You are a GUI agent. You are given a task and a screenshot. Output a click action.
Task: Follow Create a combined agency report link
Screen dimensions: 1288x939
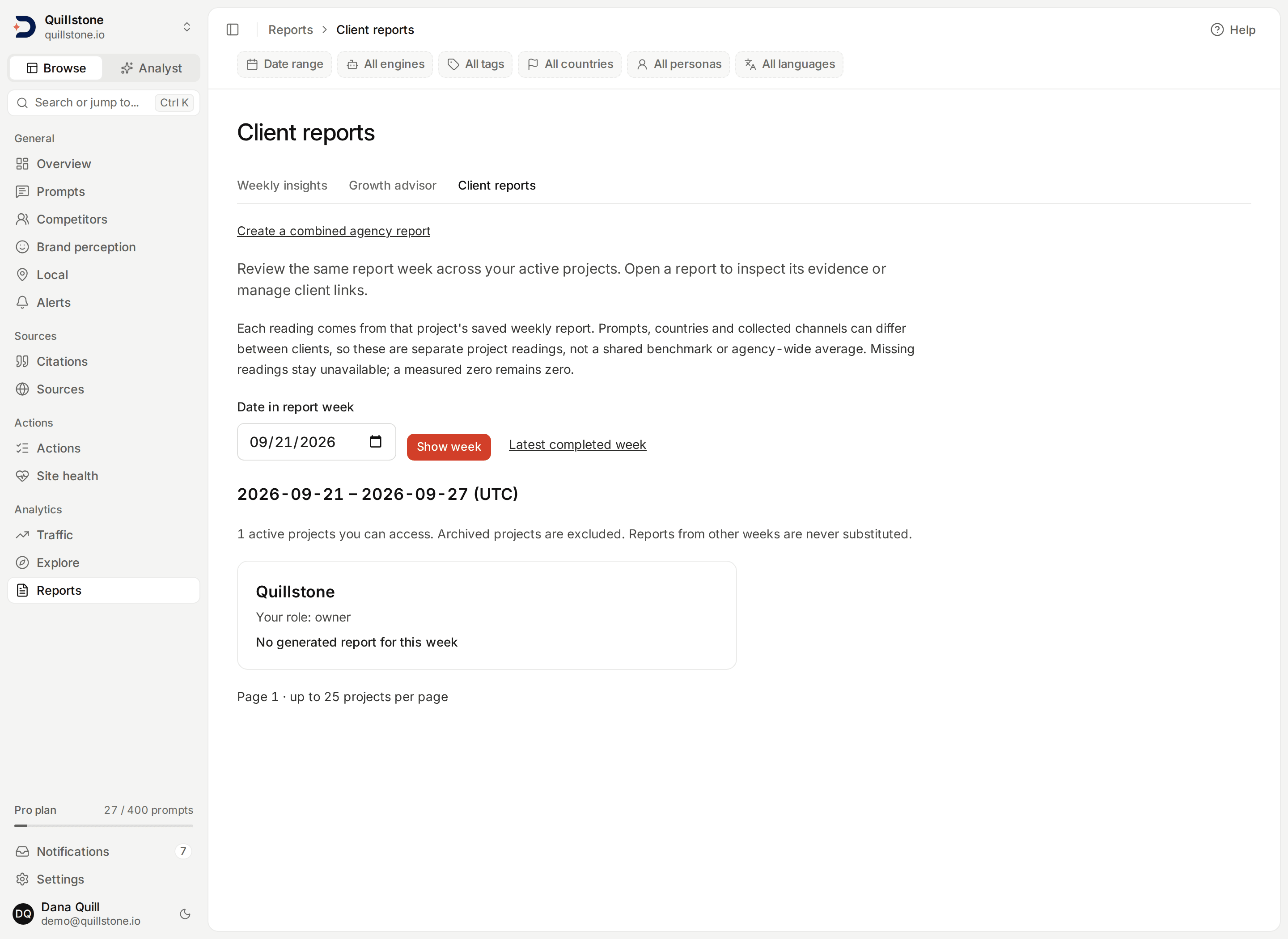333,231
